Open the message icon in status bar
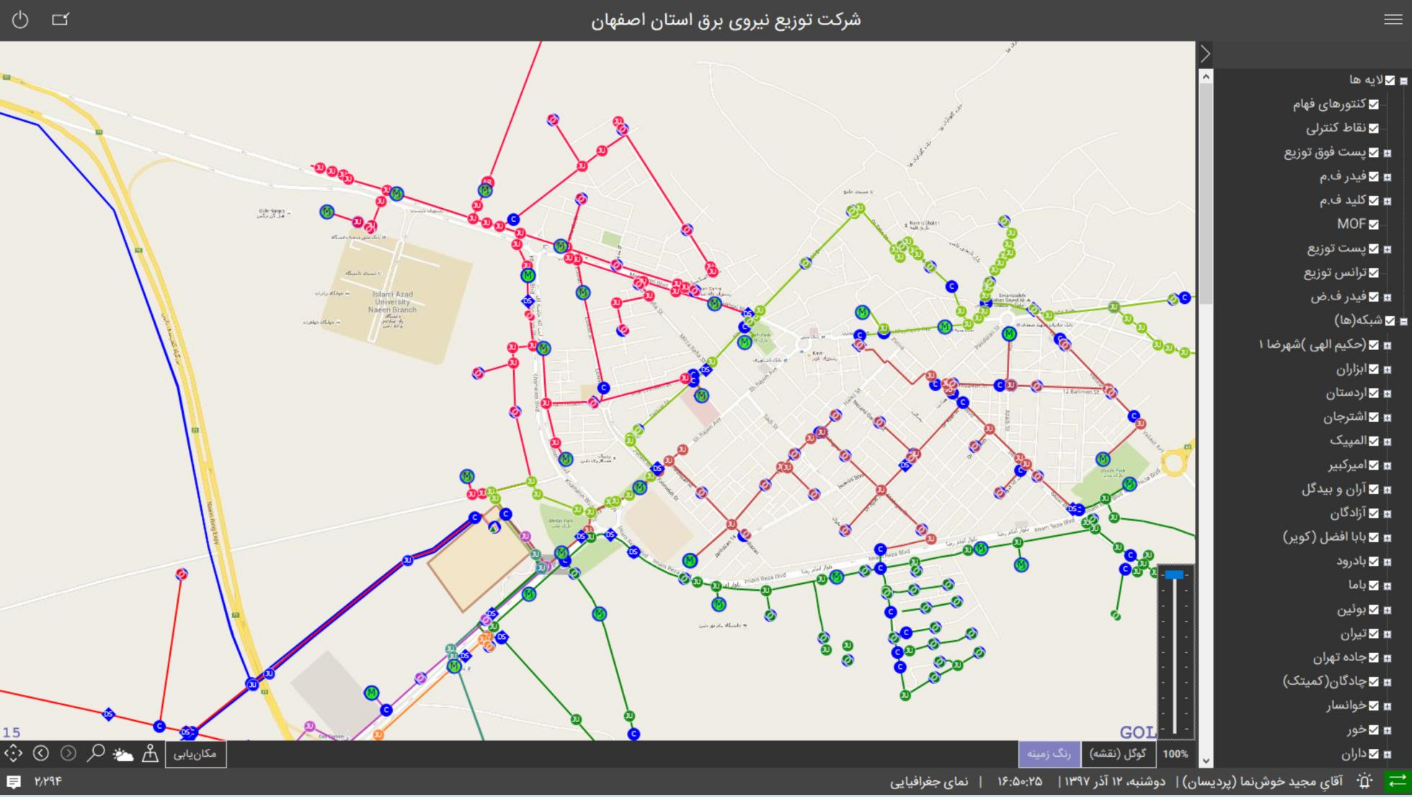This screenshot has height=797, width=1412. pos(14,781)
